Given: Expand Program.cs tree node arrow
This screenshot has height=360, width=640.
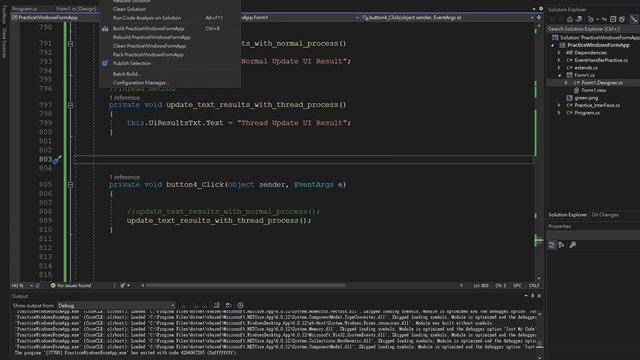Looking at the screenshot, I should 559,113.
